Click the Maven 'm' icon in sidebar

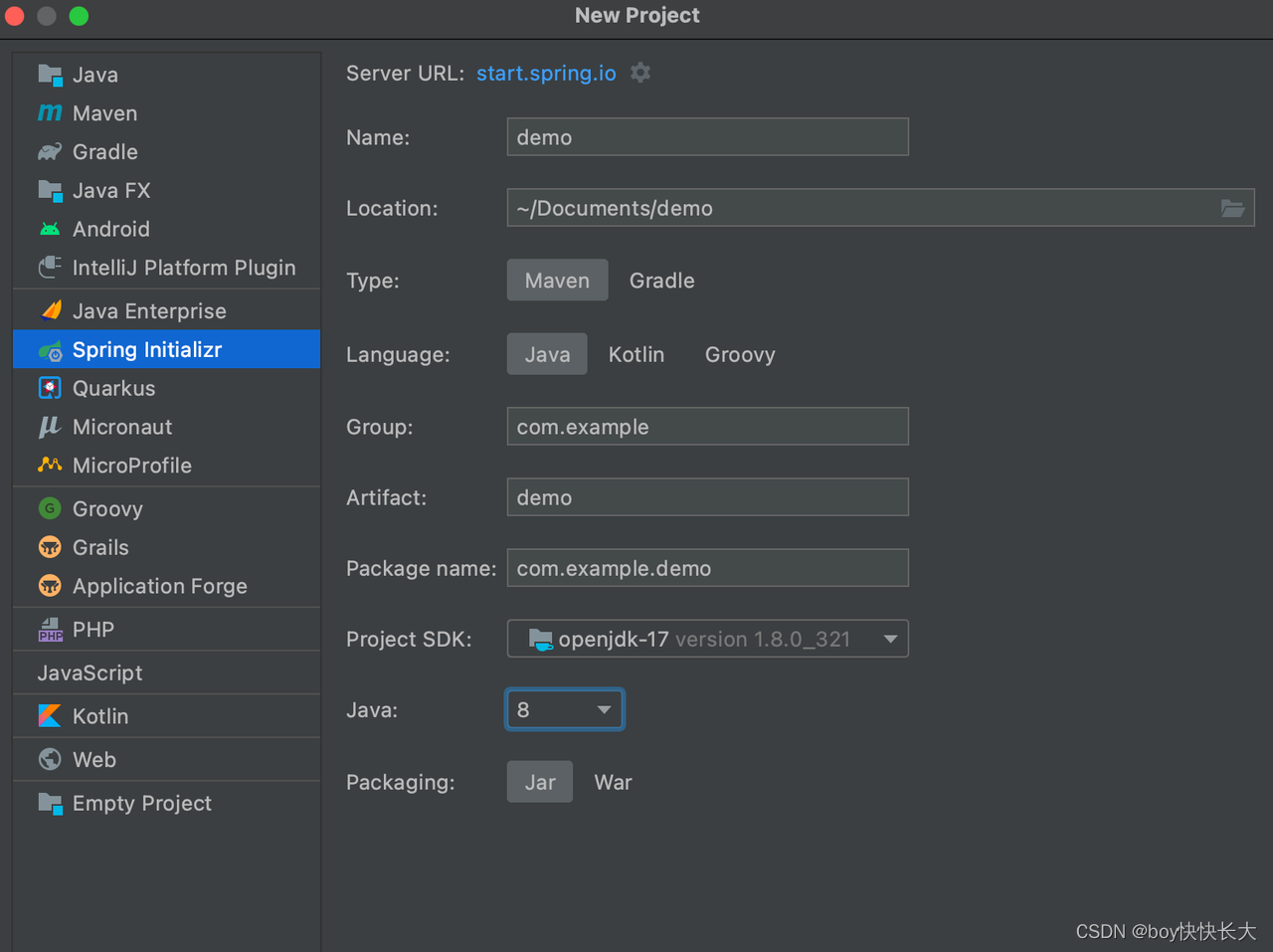click(x=50, y=113)
